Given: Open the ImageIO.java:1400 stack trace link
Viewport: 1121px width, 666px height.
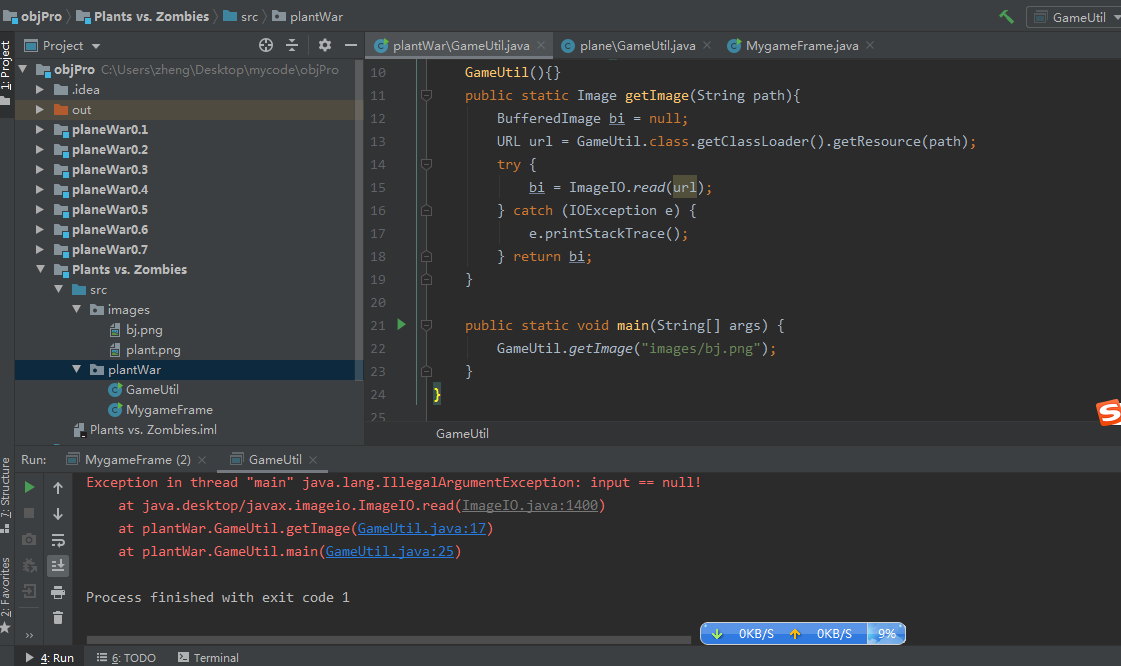Looking at the screenshot, I should point(530,505).
